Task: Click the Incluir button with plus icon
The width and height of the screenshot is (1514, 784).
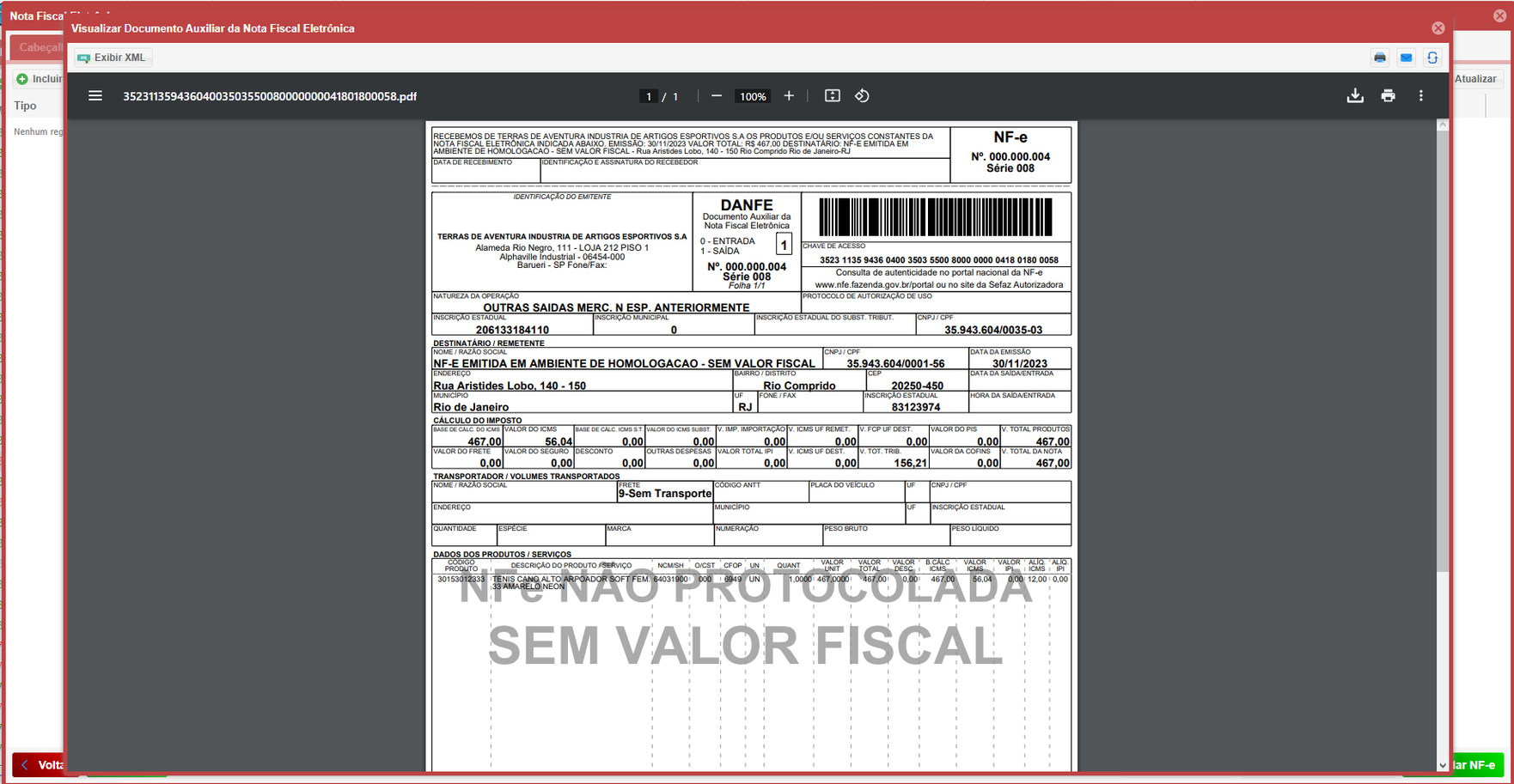Action: pyautogui.click(x=40, y=79)
